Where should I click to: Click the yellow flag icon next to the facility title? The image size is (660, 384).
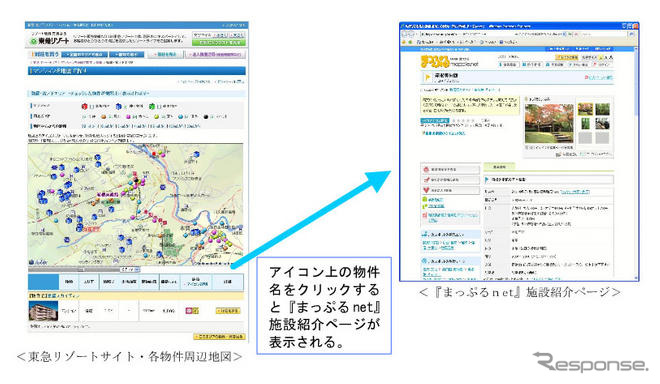pos(428,77)
